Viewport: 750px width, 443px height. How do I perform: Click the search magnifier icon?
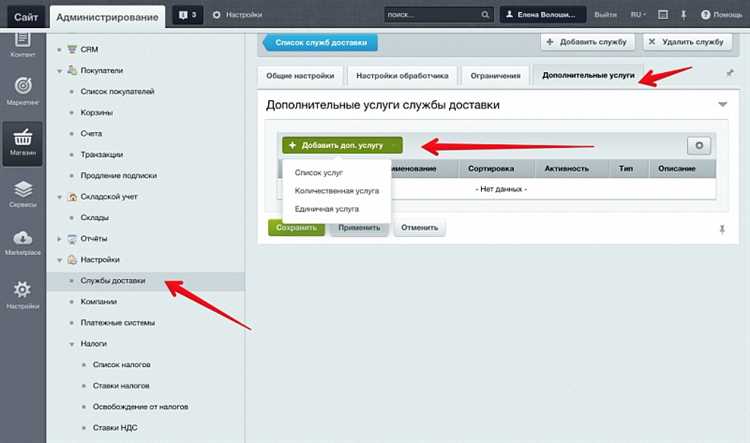tap(485, 15)
